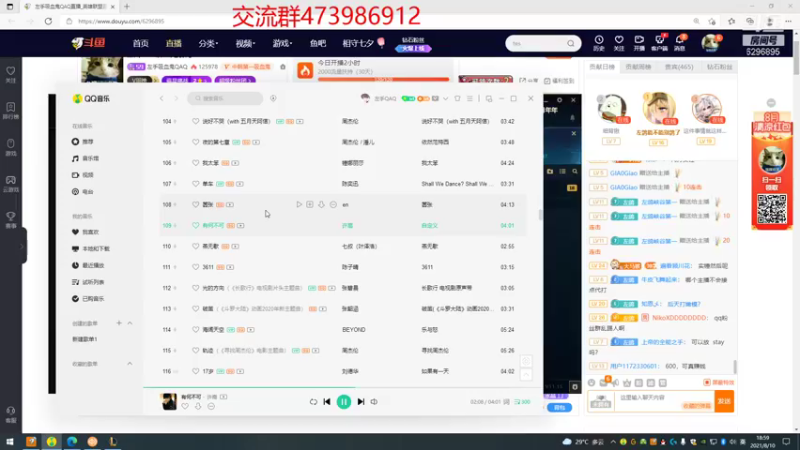The height and width of the screenshot is (450, 800).
Task: Open Radio section in QQ Music sidebar
Action: click(83, 192)
